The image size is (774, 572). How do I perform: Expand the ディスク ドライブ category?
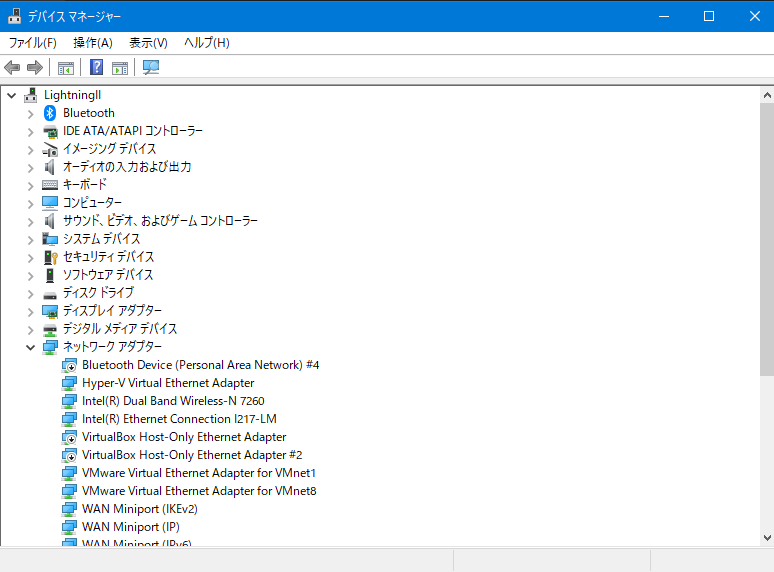(x=31, y=294)
